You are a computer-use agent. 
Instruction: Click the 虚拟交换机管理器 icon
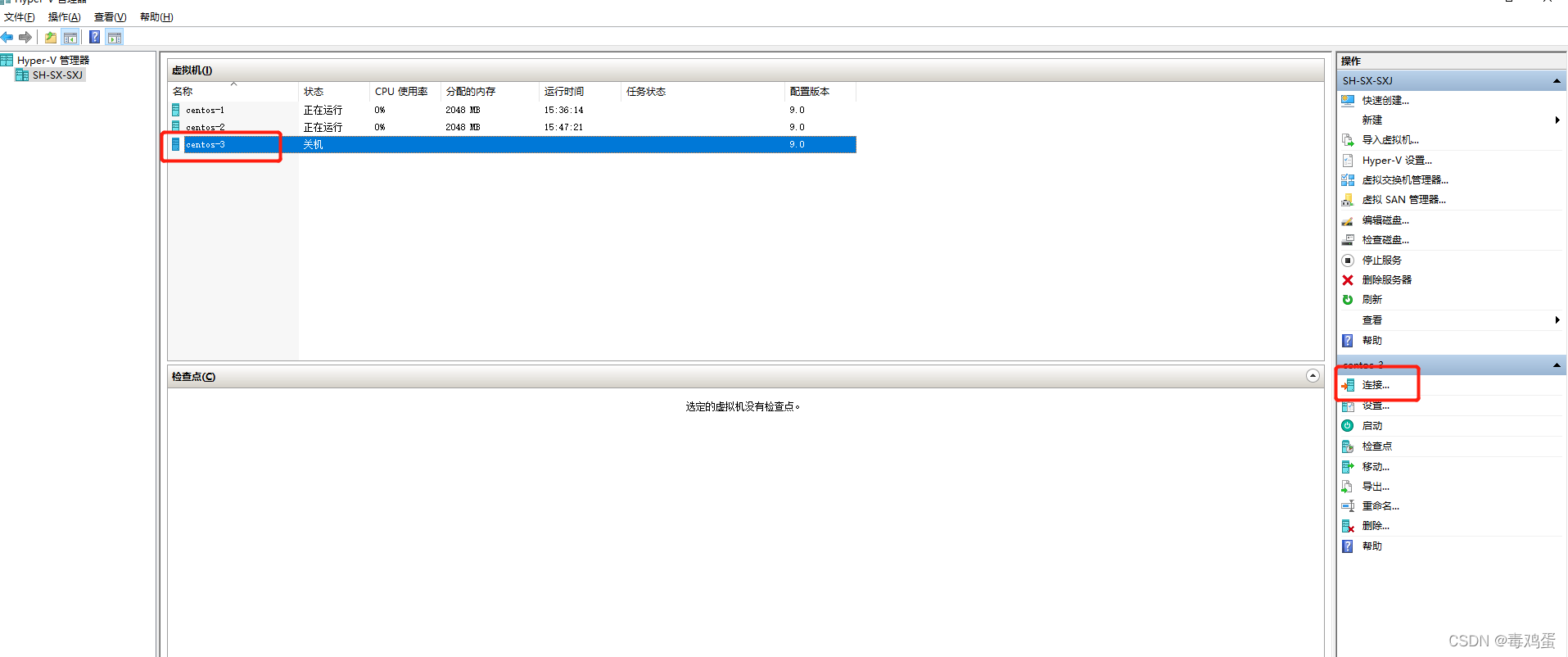coord(1348,180)
